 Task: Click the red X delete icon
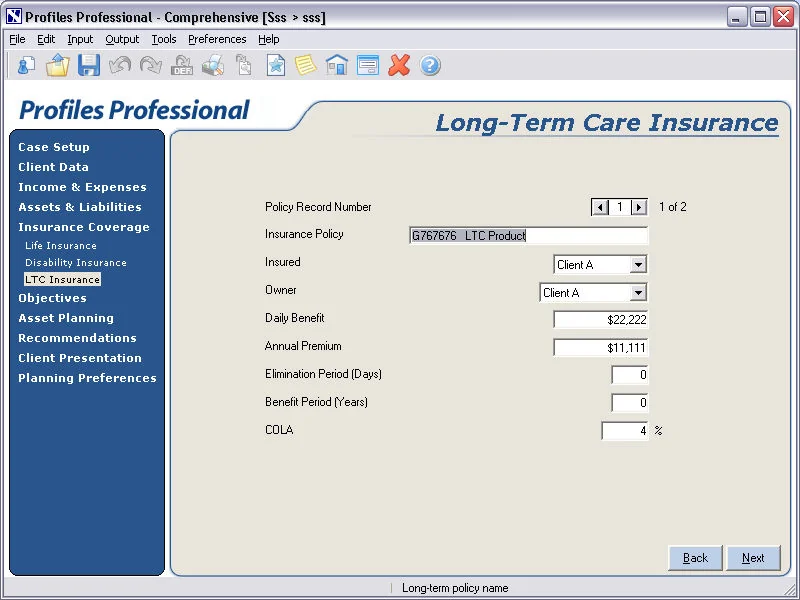coord(399,65)
